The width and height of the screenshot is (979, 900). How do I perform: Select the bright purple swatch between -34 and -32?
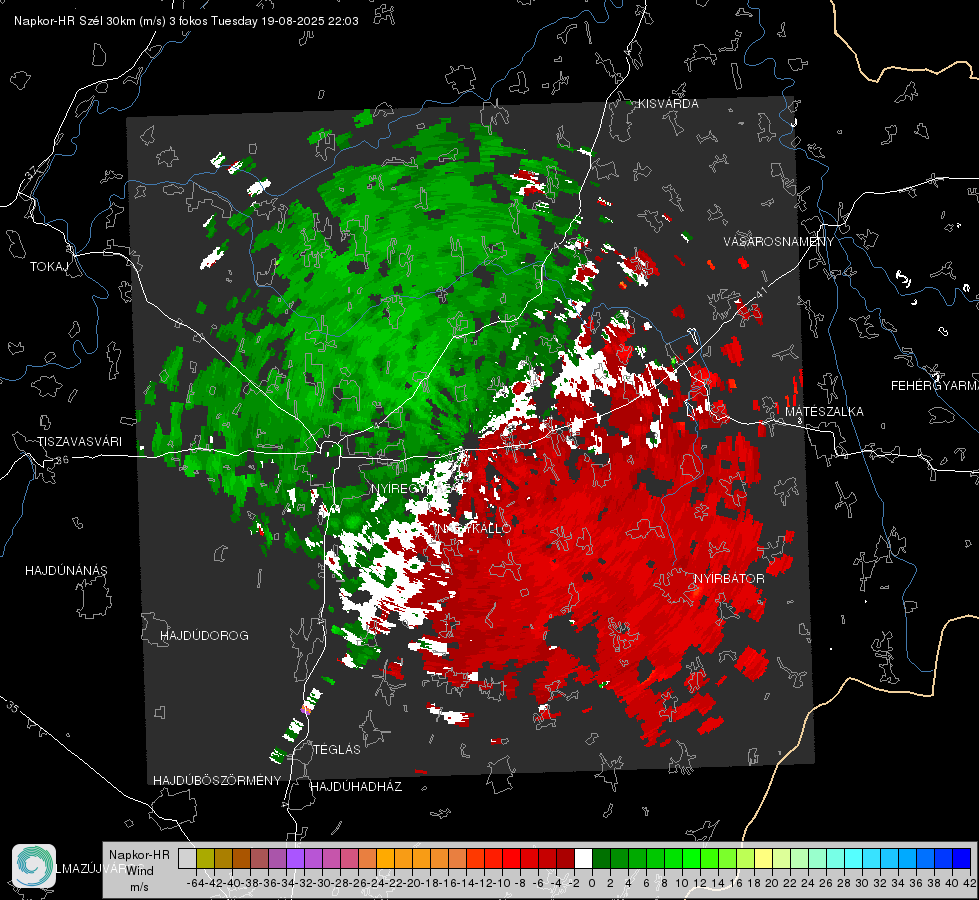pos(295,858)
